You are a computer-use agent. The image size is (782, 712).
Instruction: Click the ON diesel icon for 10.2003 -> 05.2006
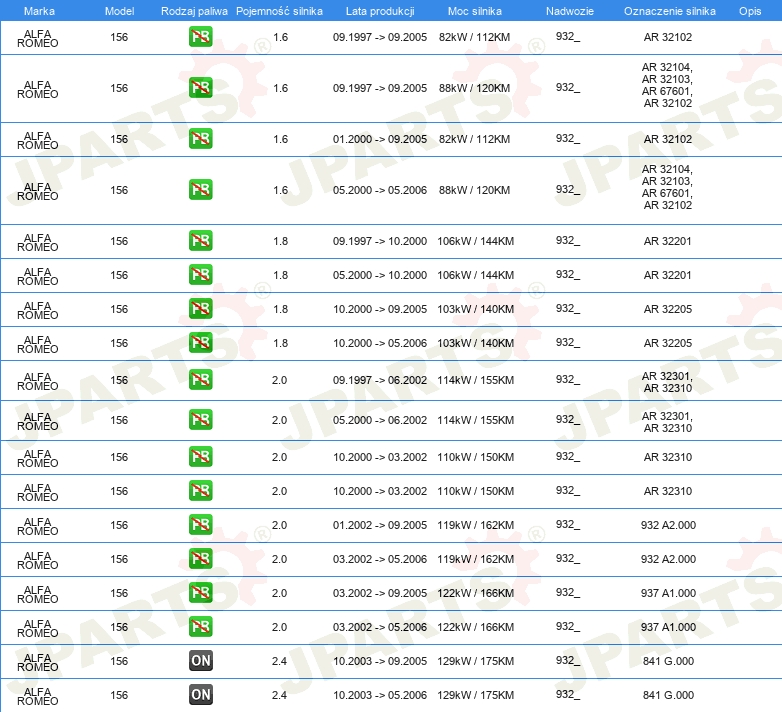(201, 695)
